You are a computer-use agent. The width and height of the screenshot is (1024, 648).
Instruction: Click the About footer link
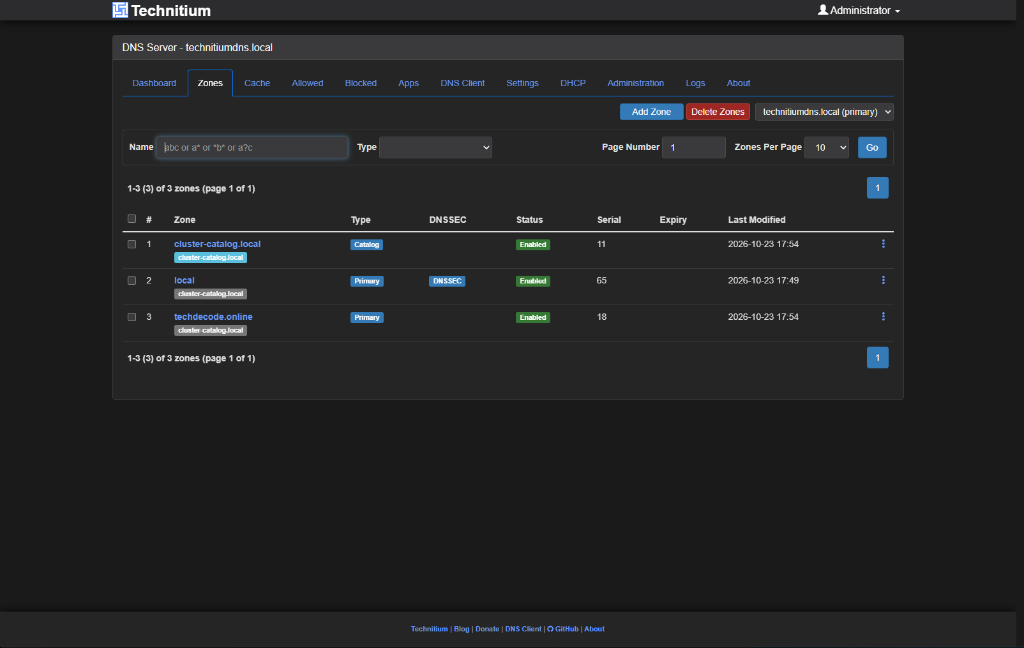(x=594, y=629)
